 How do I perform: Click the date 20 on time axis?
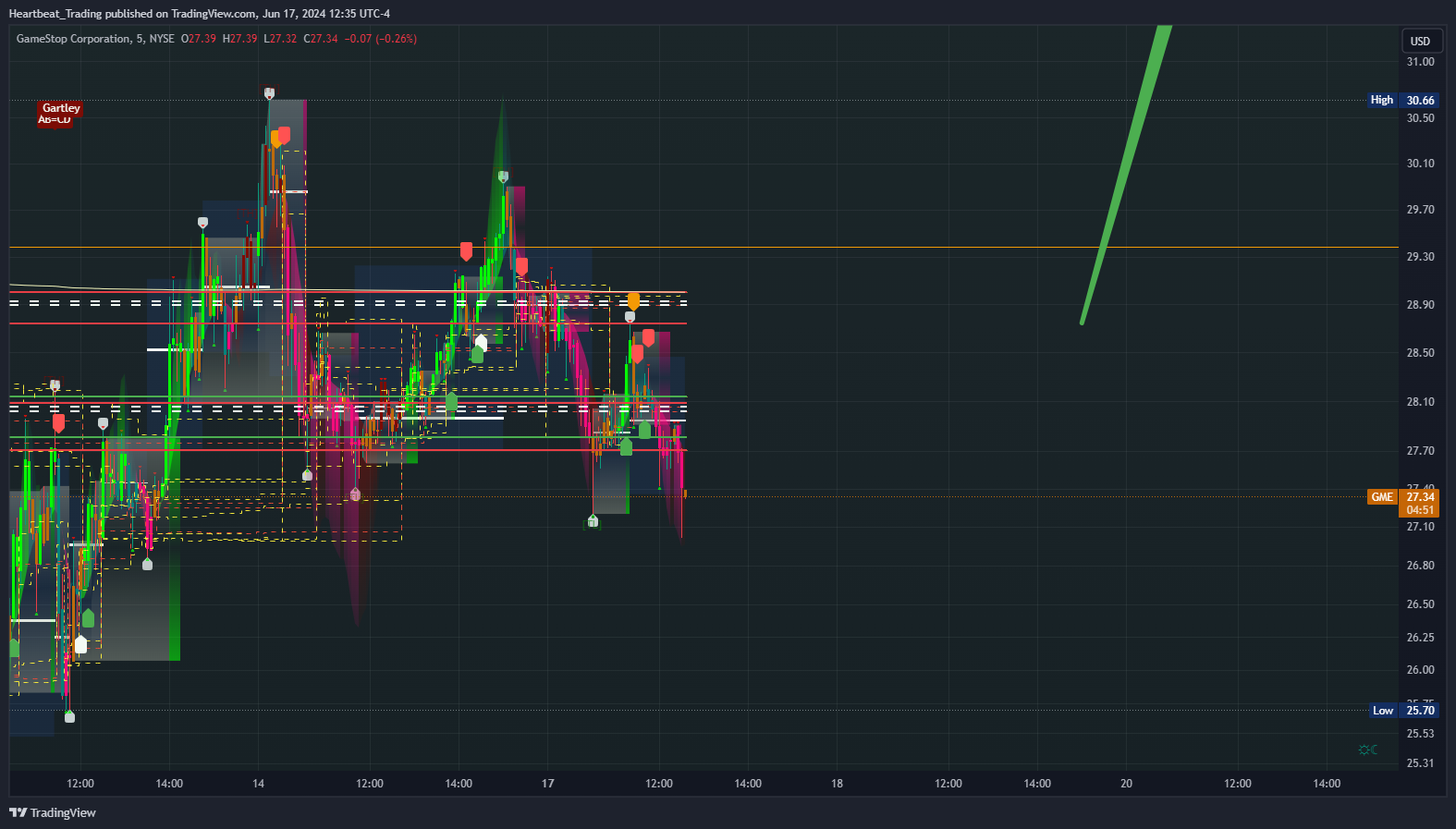1126,784
